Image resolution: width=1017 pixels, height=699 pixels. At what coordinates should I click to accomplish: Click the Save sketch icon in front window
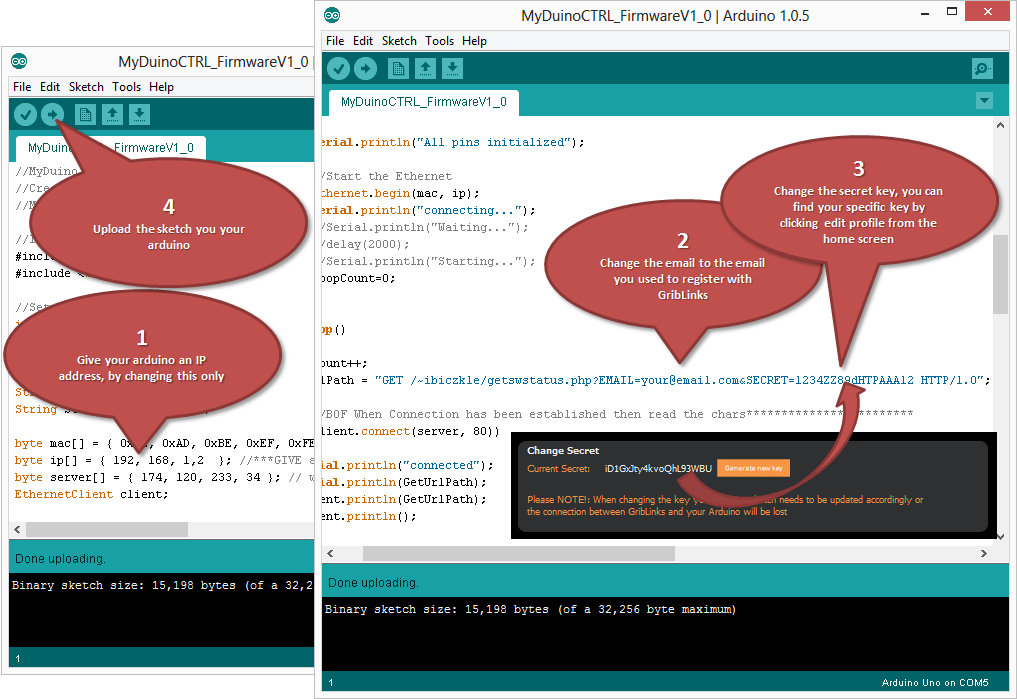453,69
